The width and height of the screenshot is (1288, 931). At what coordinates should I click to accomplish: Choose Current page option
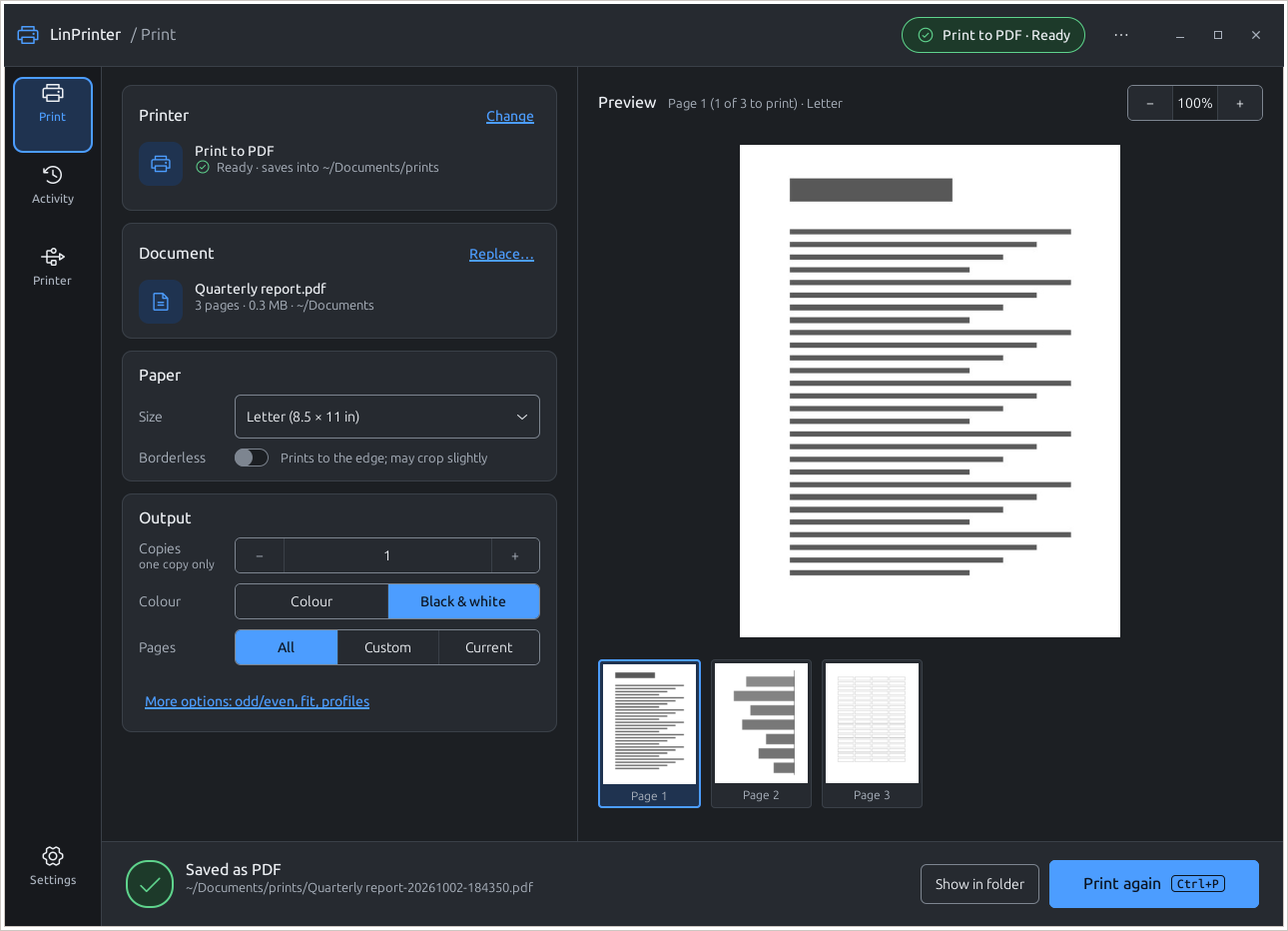489,647
